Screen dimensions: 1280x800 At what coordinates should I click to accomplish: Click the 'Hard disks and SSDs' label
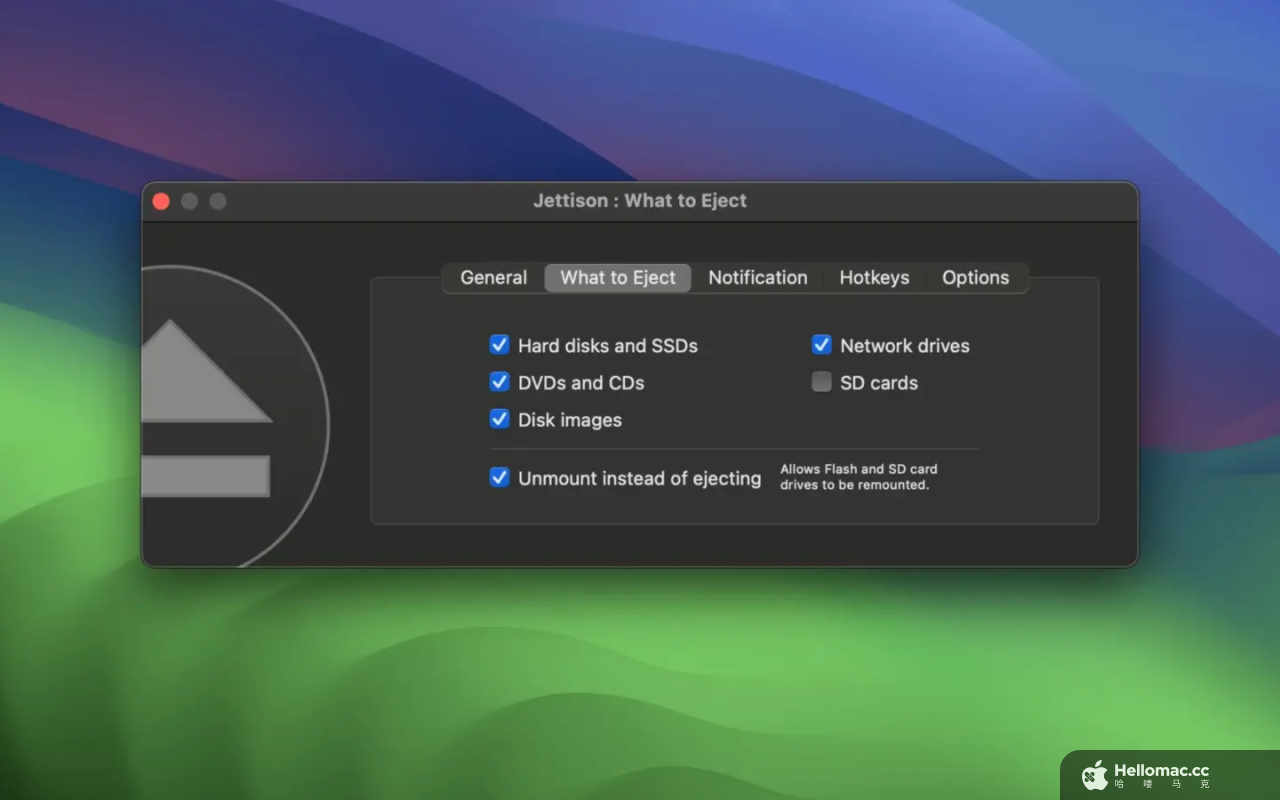pos(608,346)
